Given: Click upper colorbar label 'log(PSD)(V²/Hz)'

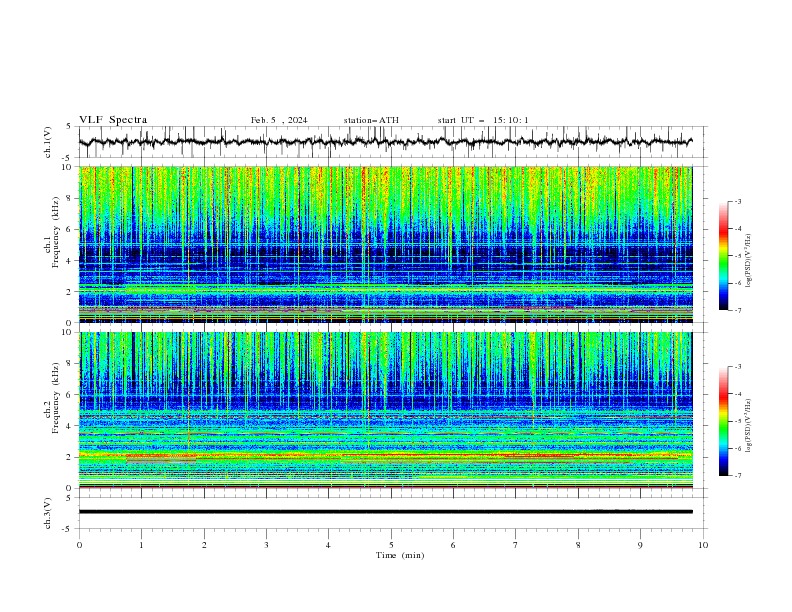Looking at the screenshot, I should click(749, 261).
